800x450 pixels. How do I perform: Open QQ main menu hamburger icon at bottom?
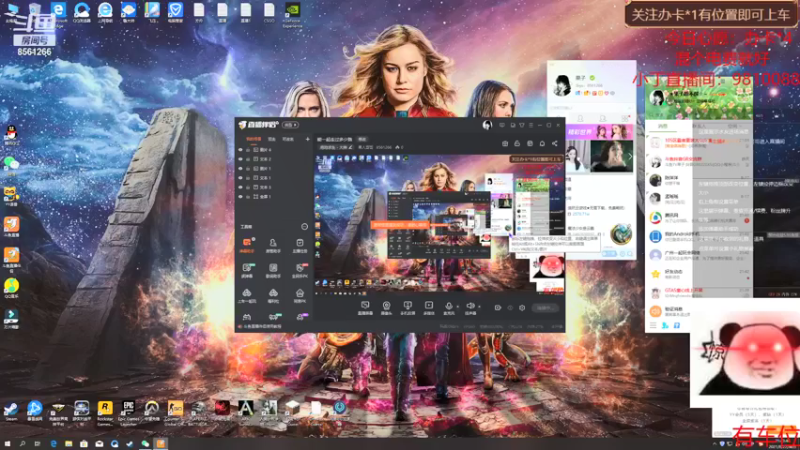[x=653, y=325]
